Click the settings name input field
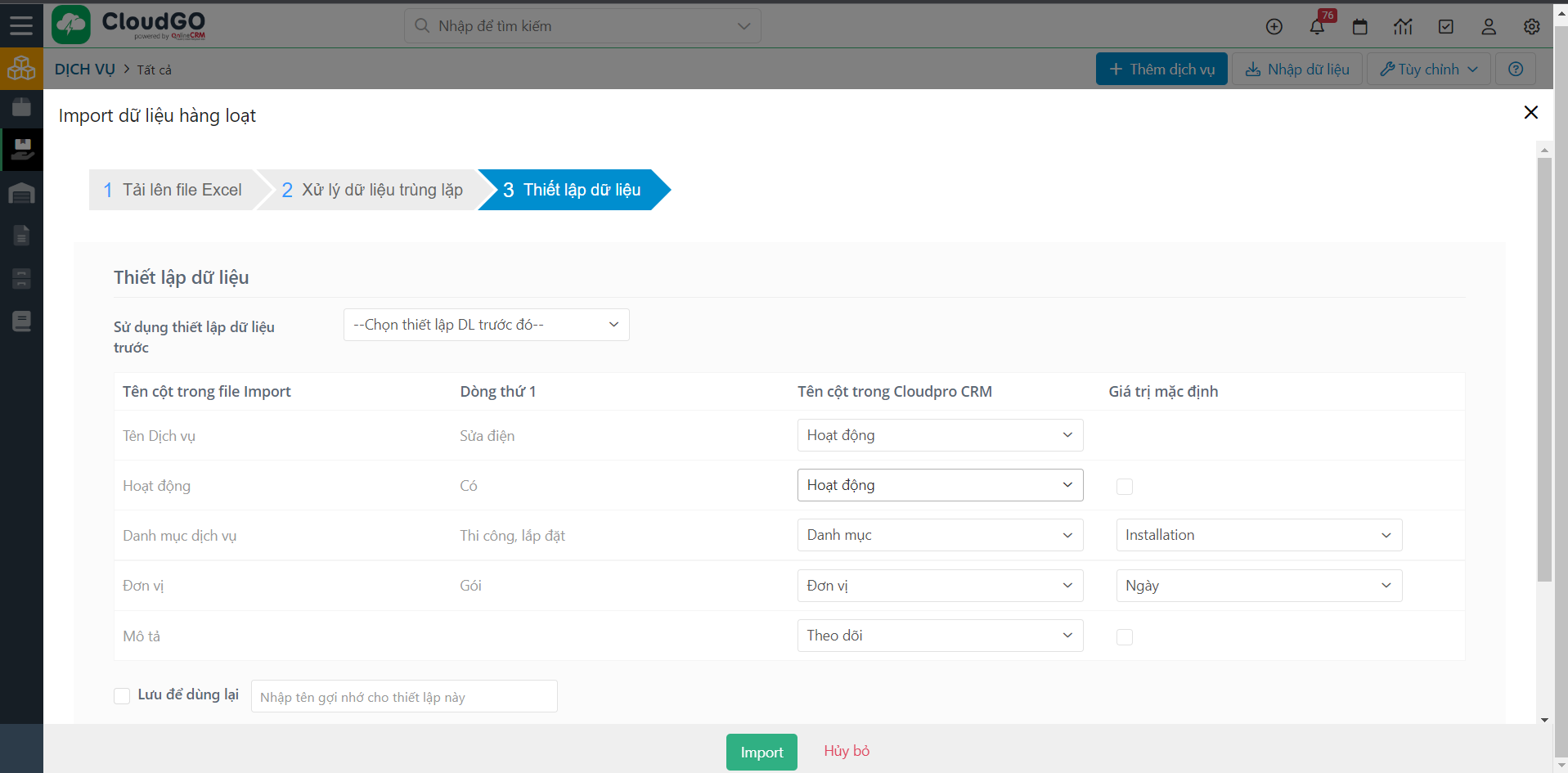 click(x=404, y=697)
